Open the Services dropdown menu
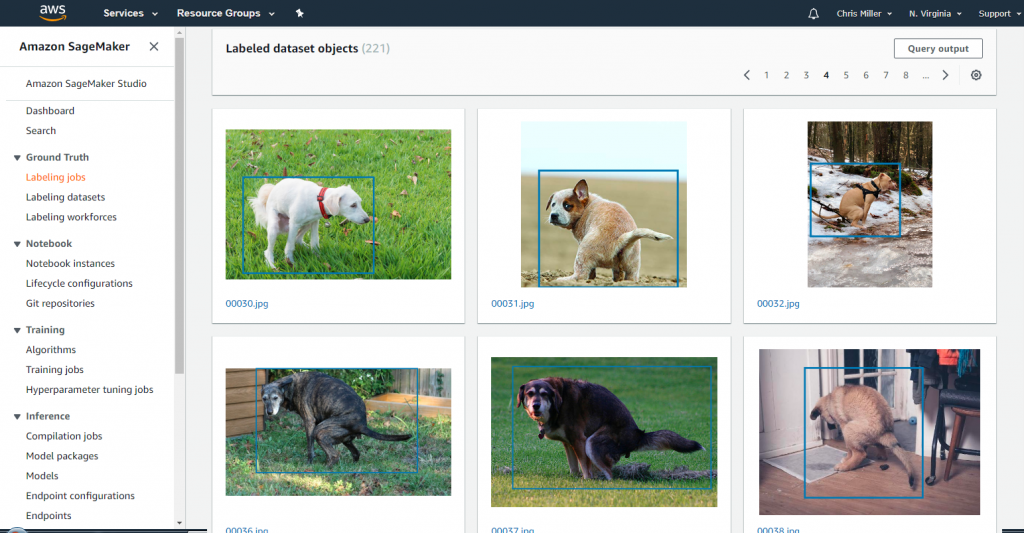Screen dimensions: 1024x533 (x=131, y=13)
